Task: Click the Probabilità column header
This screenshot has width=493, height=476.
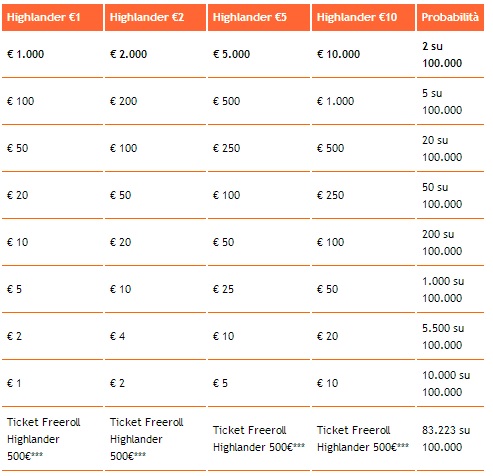Action: (x=450, y=17)
